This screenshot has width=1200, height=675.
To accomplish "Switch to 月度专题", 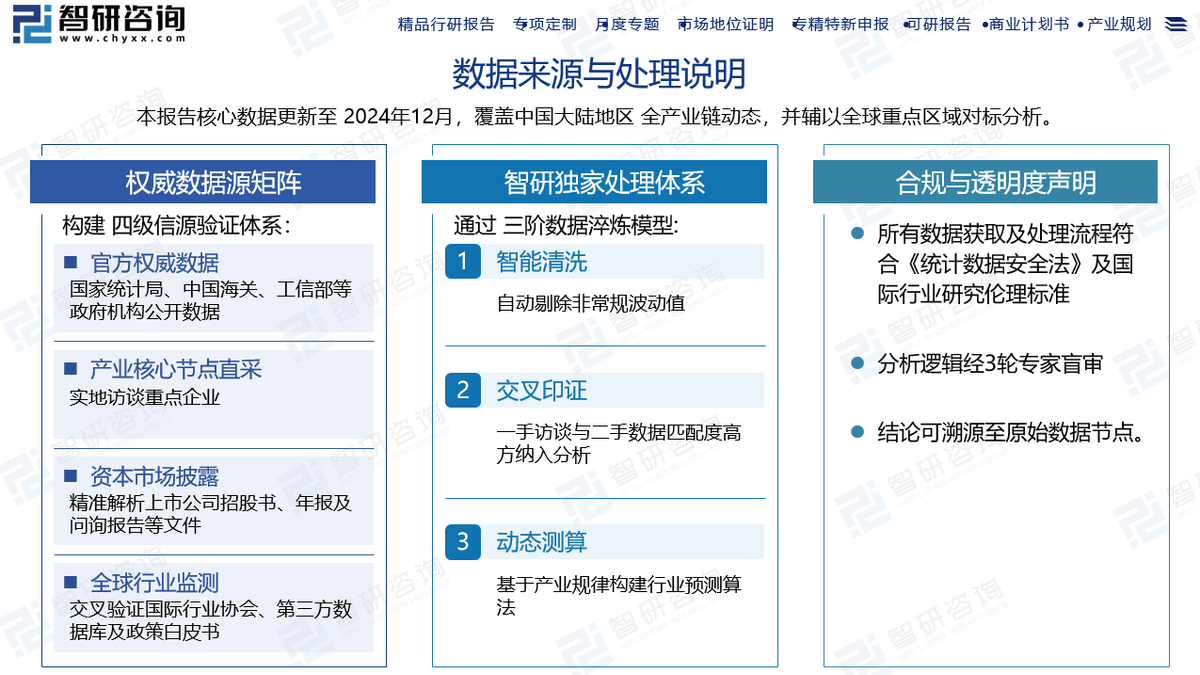I will click(x=631, y=25).
